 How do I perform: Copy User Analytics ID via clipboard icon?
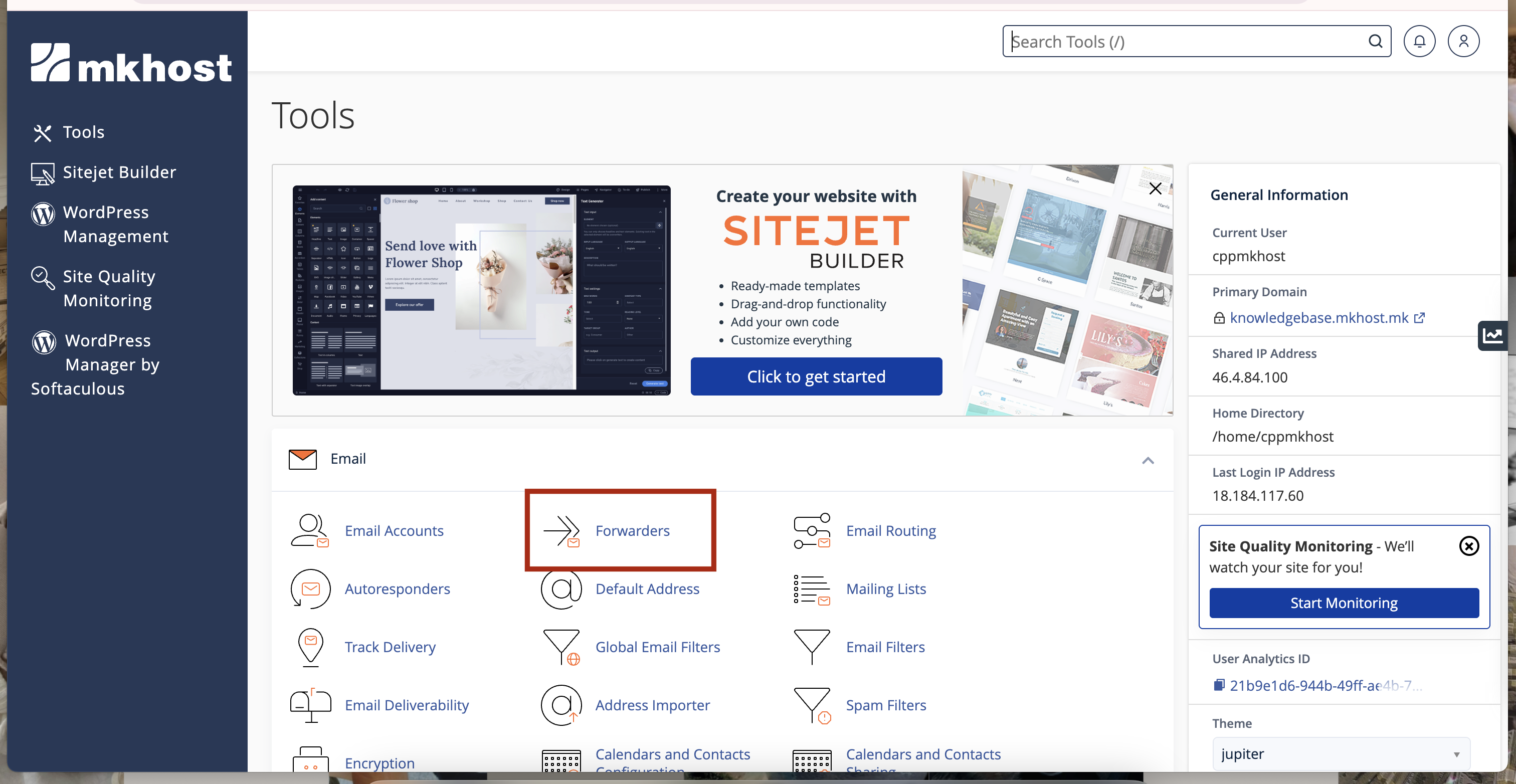point(1219,685)
